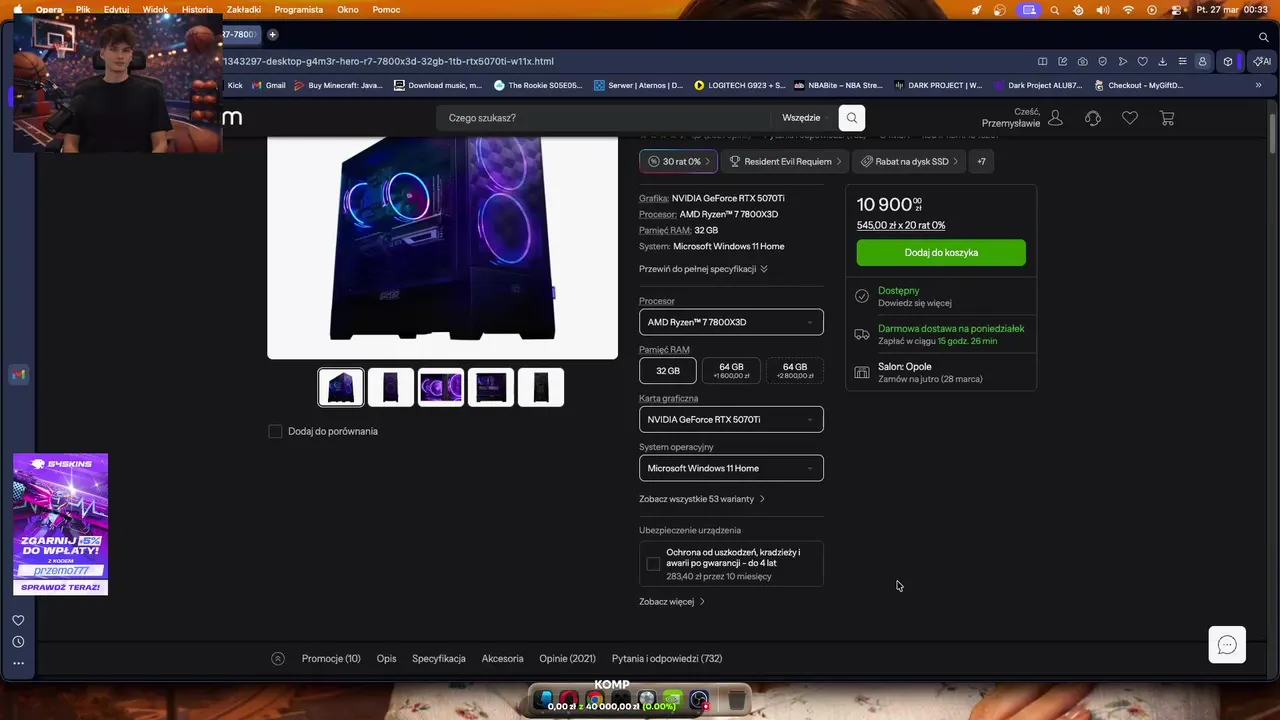Open Opera sidebar history clock icon
The height and width of the screenshot is (720, 1280).
coord(18,642)
